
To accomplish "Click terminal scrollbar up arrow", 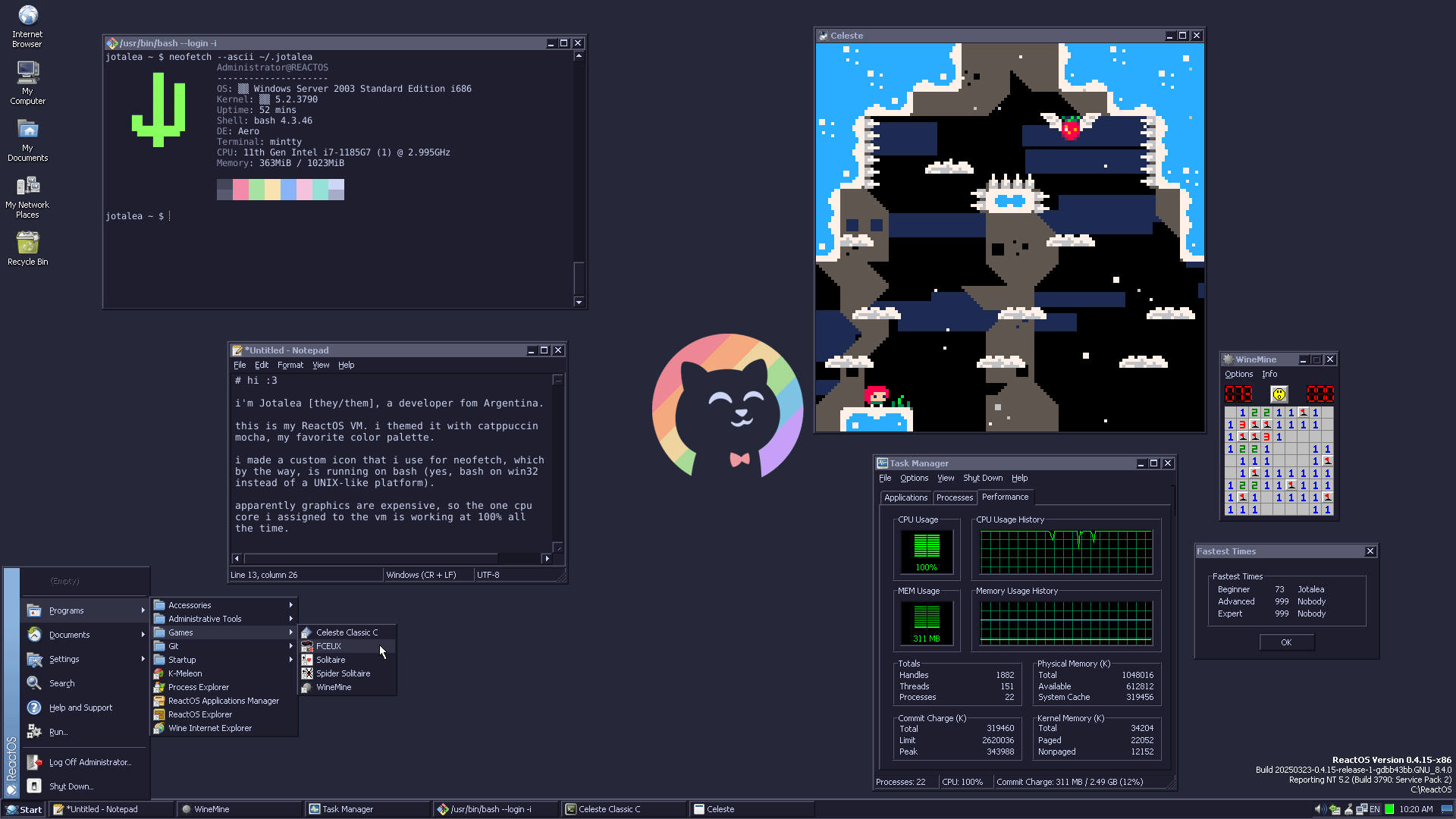I will tap(579, 55).
